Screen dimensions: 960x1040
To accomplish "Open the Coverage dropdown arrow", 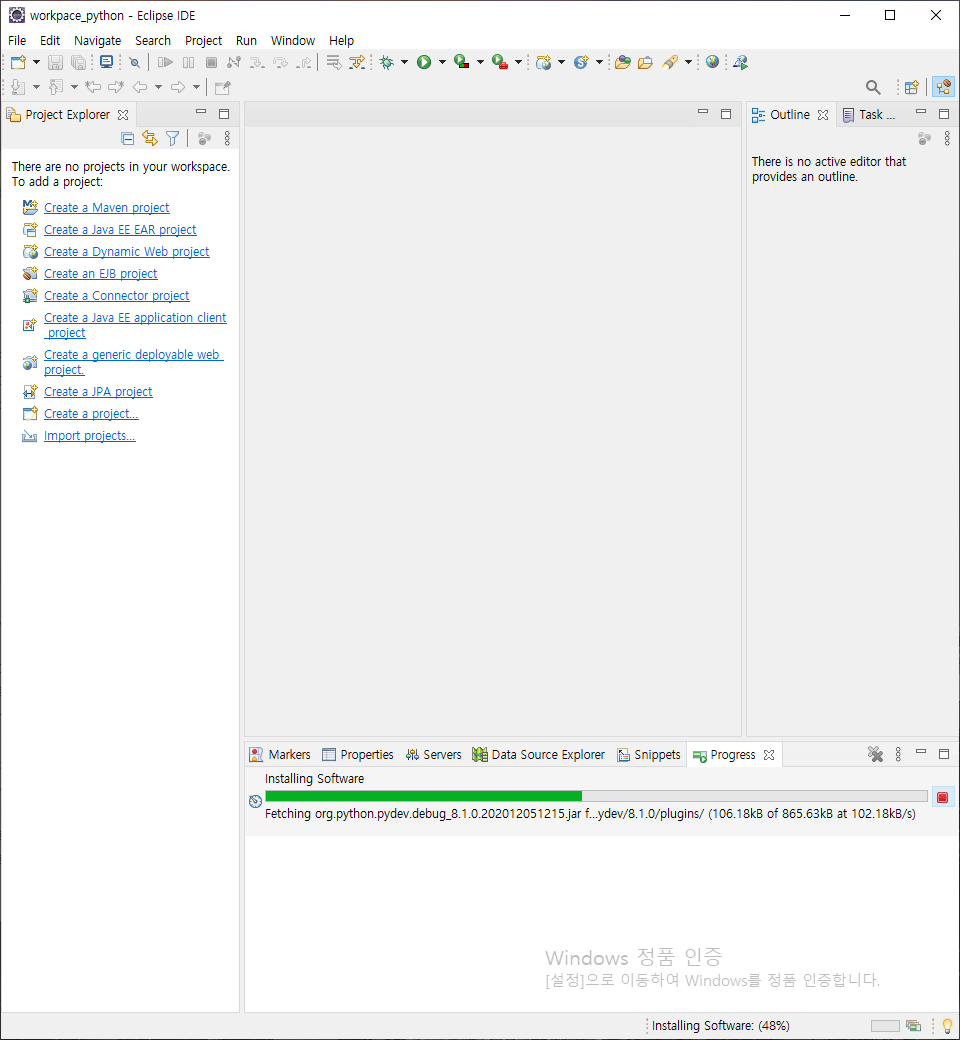I will [480, 62].
